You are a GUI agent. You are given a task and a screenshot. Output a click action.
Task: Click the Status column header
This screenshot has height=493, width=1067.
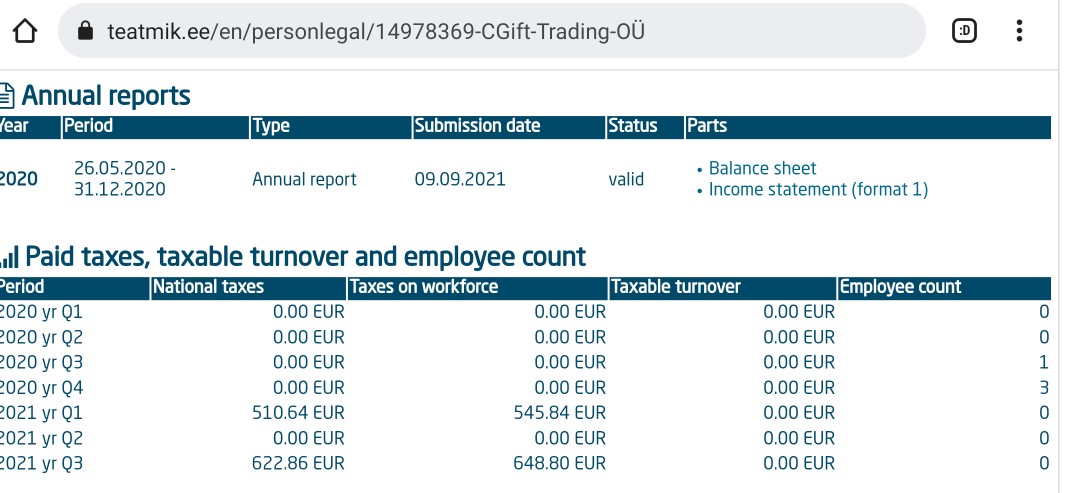pos(632,126)
